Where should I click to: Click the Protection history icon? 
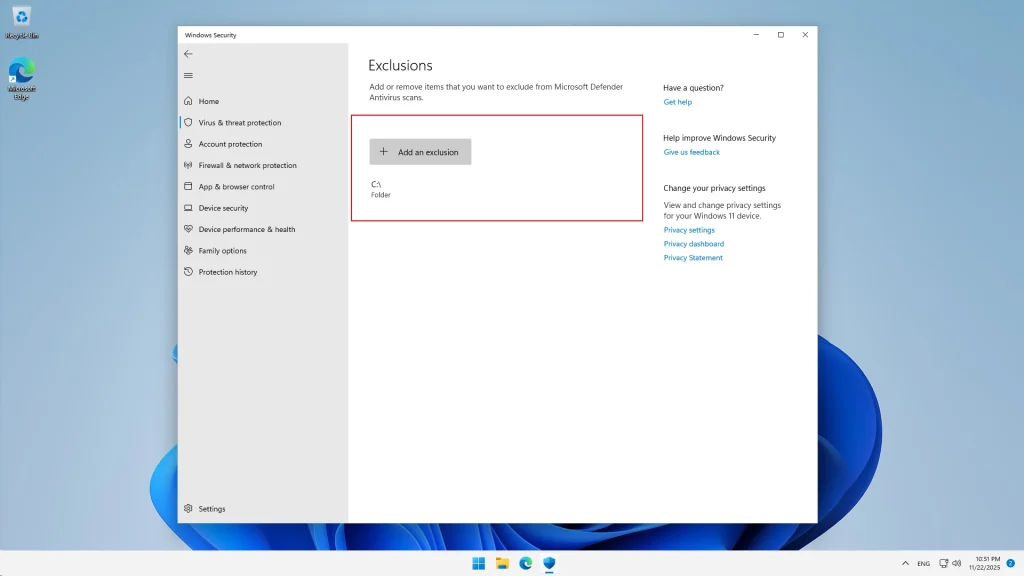tap(188, 272)
